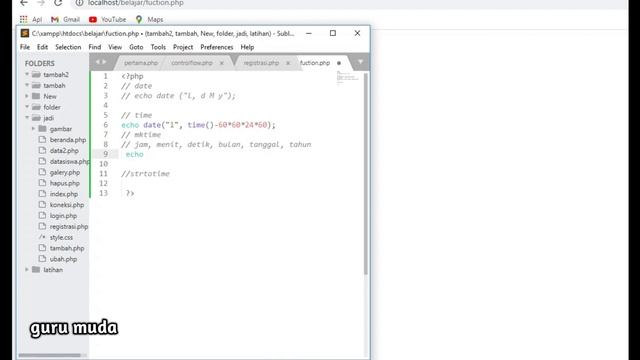
Task: Open the YouTube bookmark
Action: [107, 19]
